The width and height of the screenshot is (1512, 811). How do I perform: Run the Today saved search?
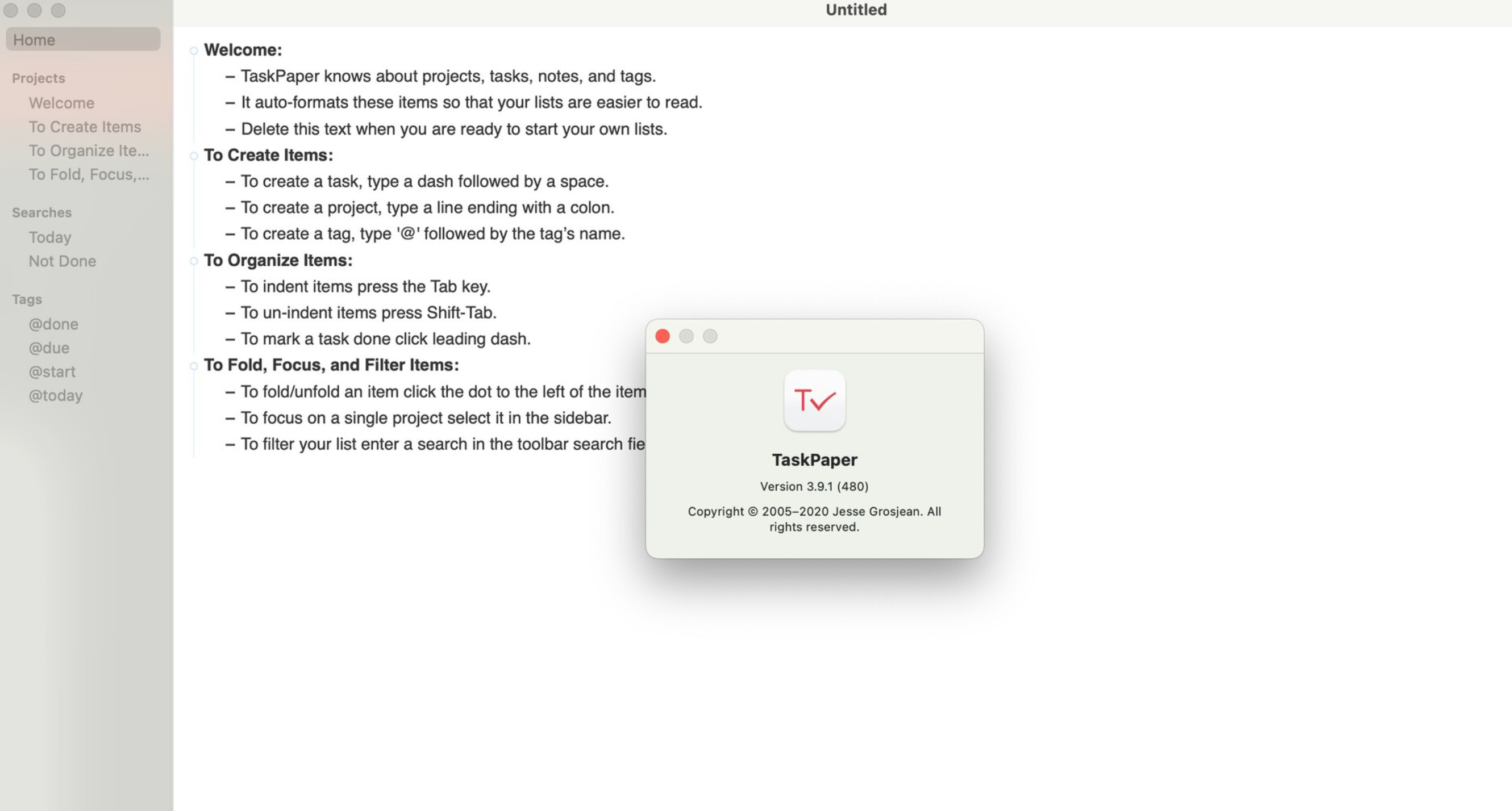coord(50,237)
